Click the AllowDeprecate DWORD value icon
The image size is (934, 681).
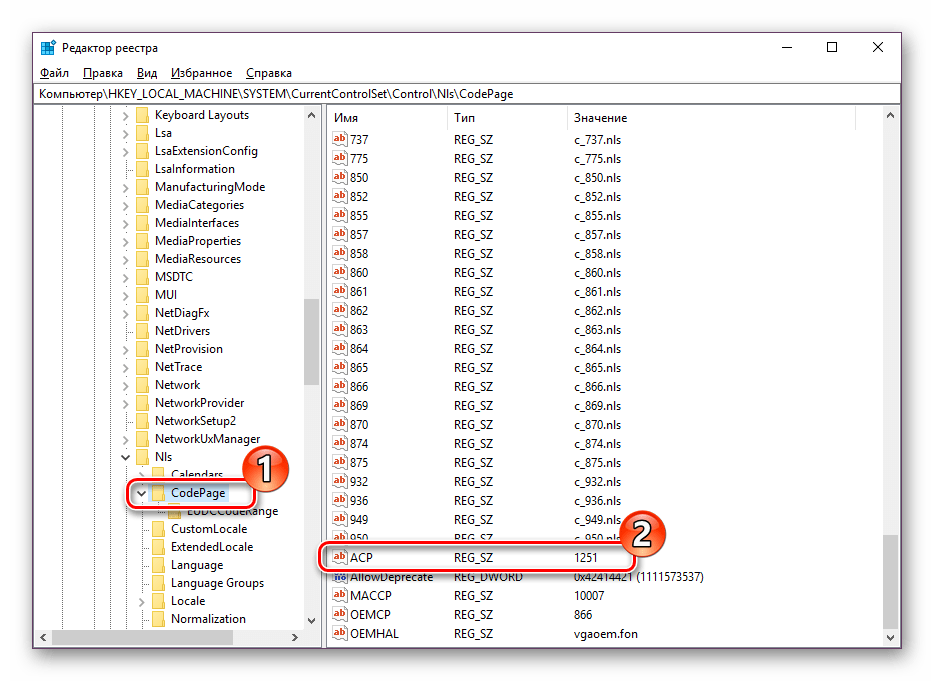coord(339,577)
